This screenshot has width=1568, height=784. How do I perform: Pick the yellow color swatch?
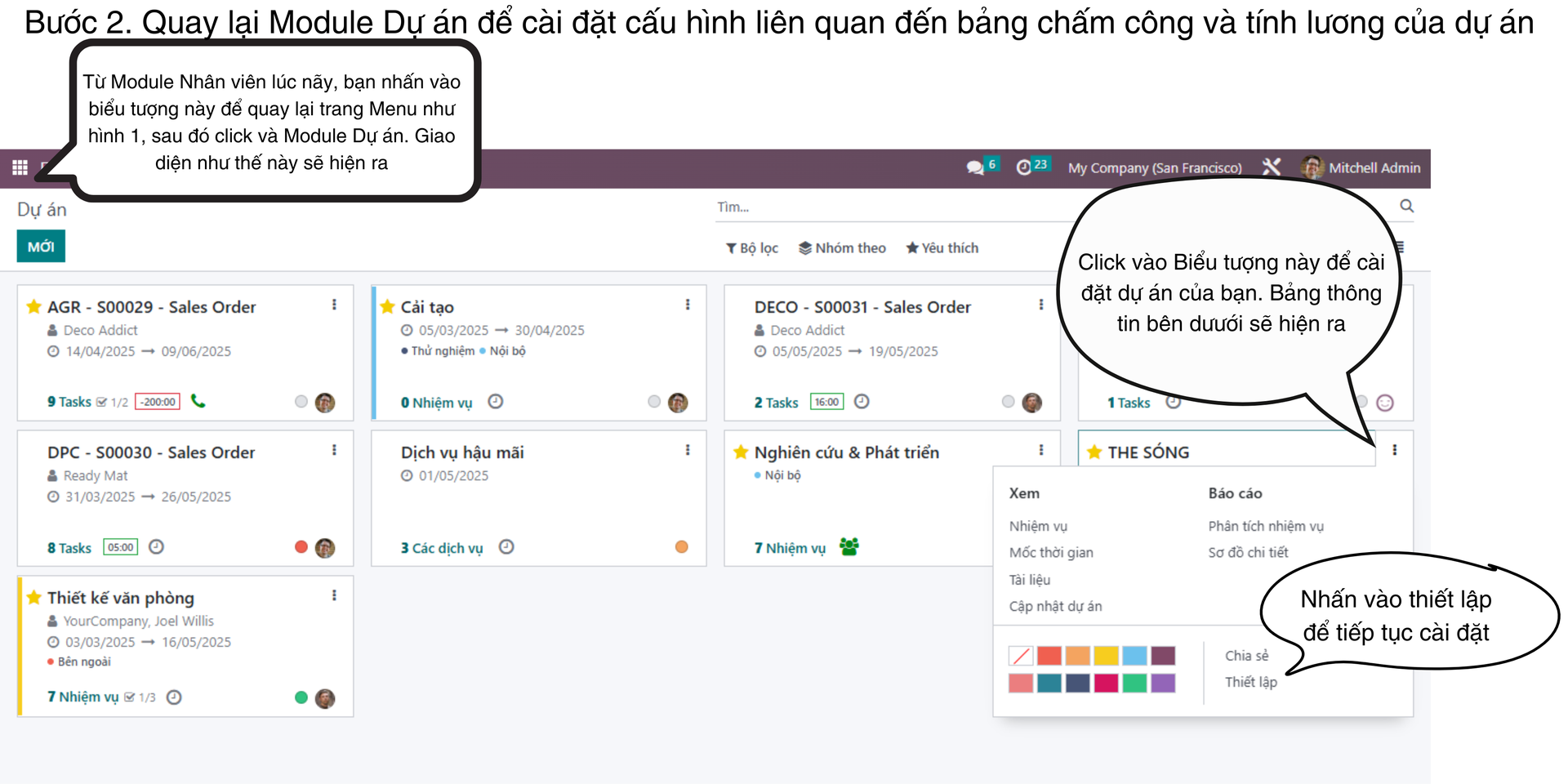[x=1106, y=656]
